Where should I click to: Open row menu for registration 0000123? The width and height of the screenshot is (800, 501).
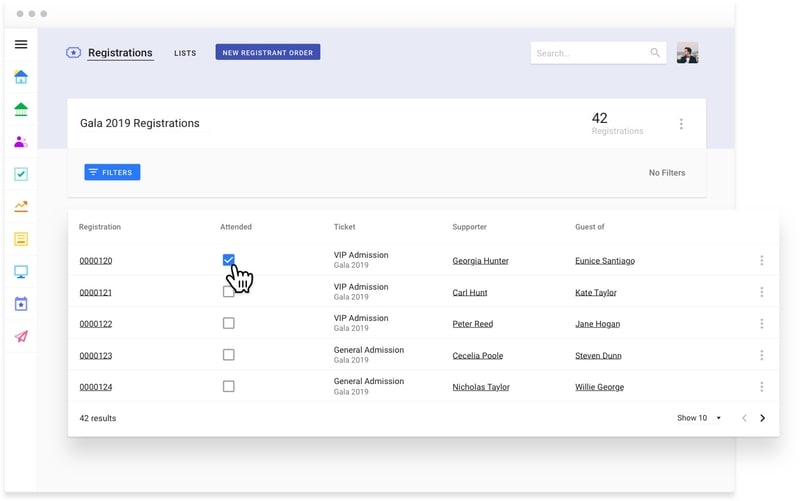tap(762, 355)
